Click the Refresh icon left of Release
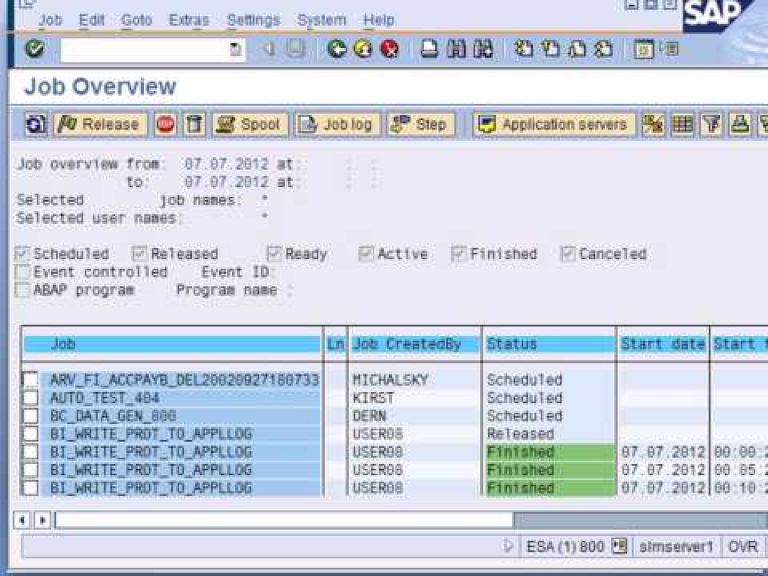 [x=36, y=124]
